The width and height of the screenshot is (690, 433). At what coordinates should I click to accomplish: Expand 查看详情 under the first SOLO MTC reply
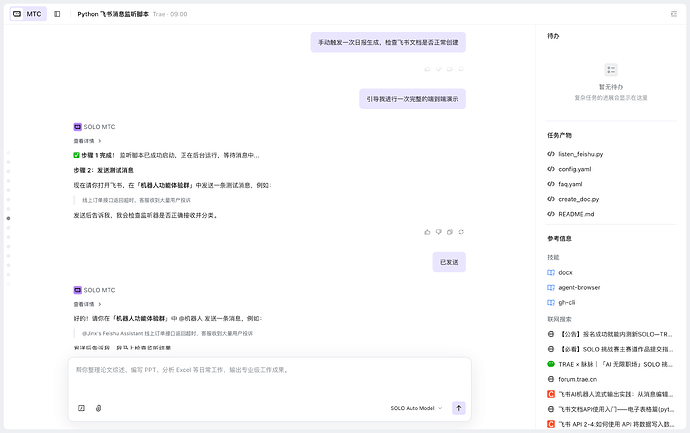click(x=87, y=141)
